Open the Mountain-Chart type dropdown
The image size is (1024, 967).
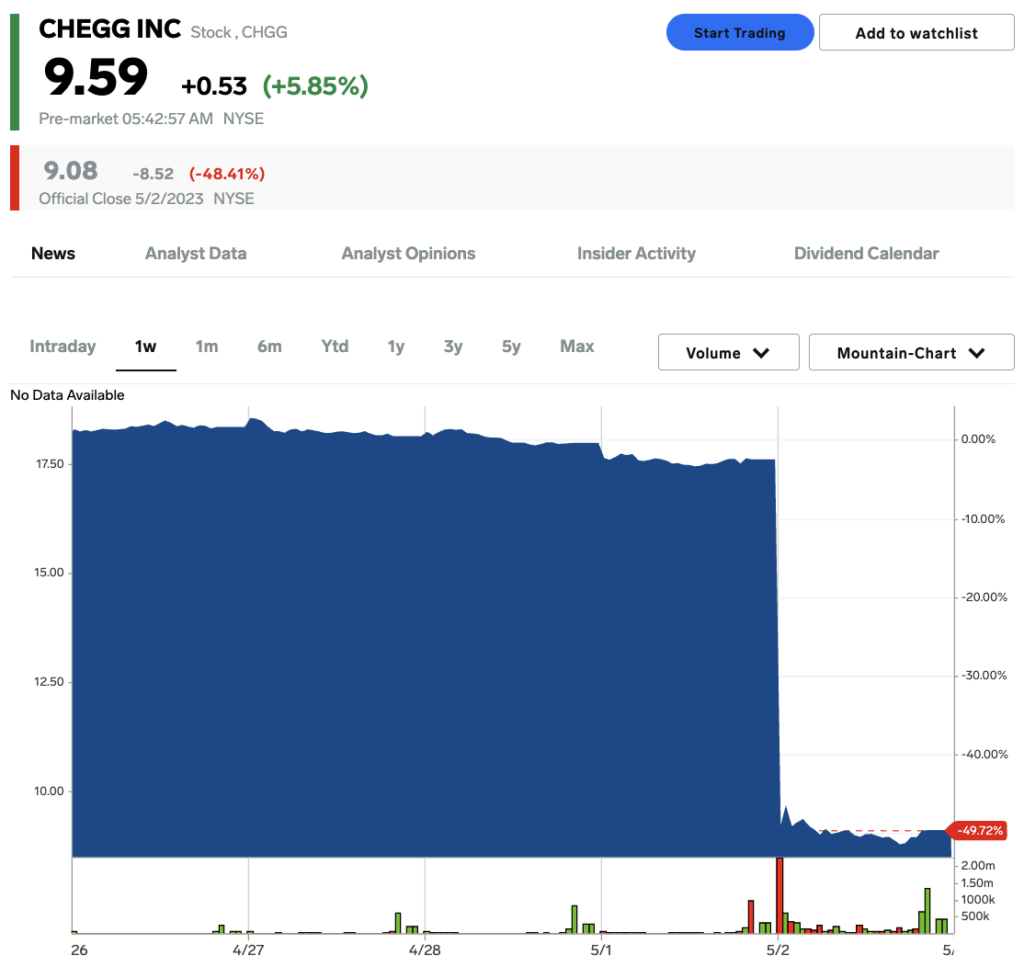[911, 353]
